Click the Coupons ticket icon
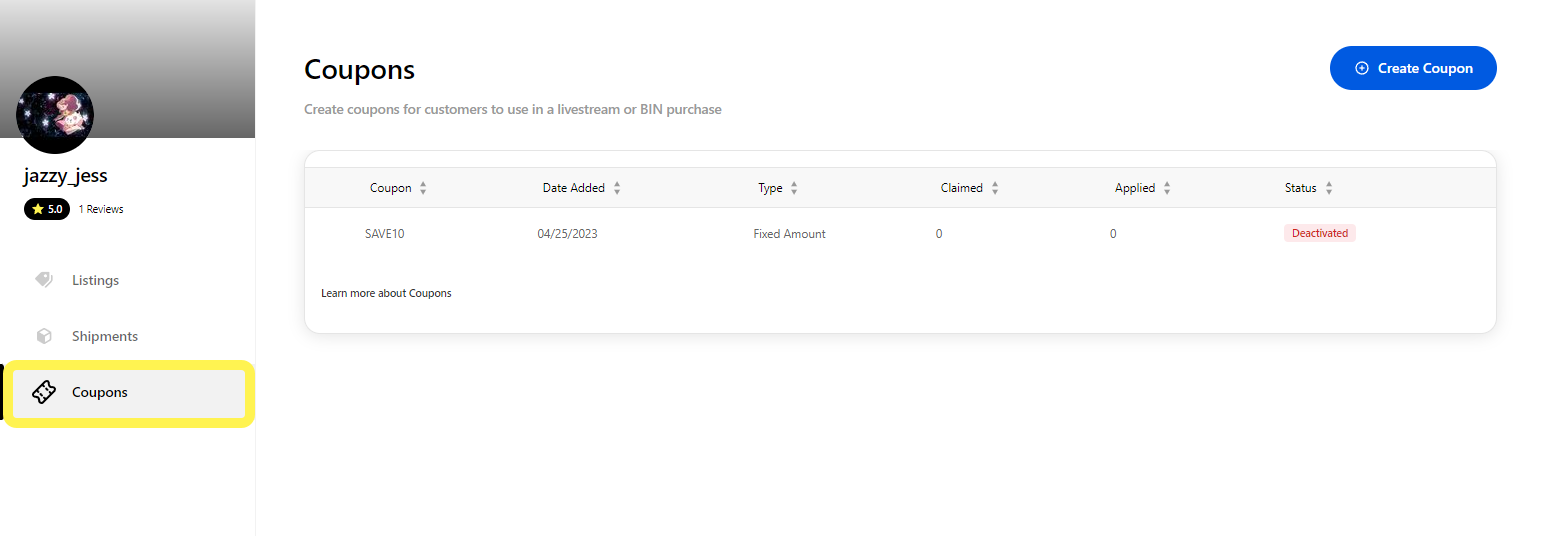This screenshot has width=1541, height=536. [44, 392]
